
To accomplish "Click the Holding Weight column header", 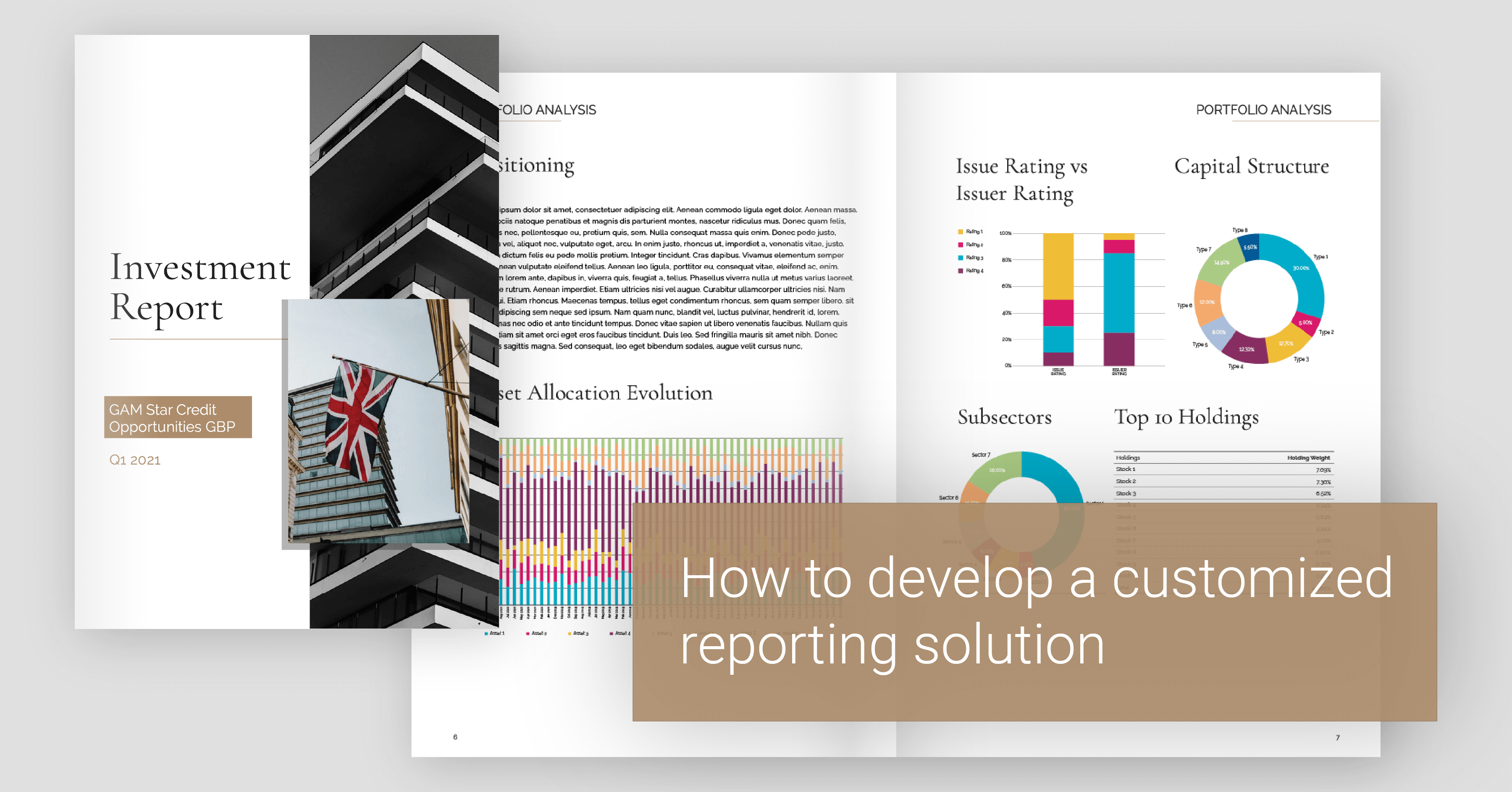I will [x=1308, y=458].
